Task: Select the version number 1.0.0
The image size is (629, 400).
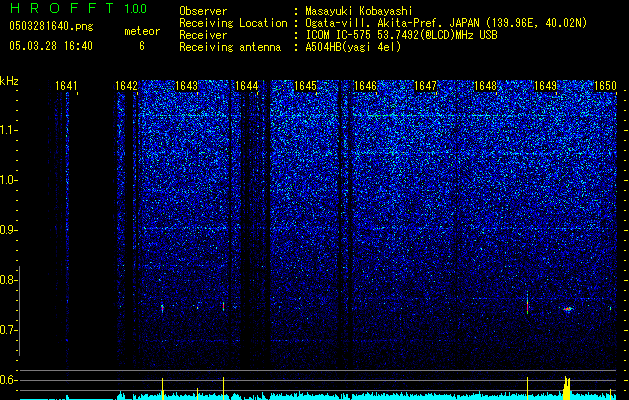Action: tap(135, 8)
